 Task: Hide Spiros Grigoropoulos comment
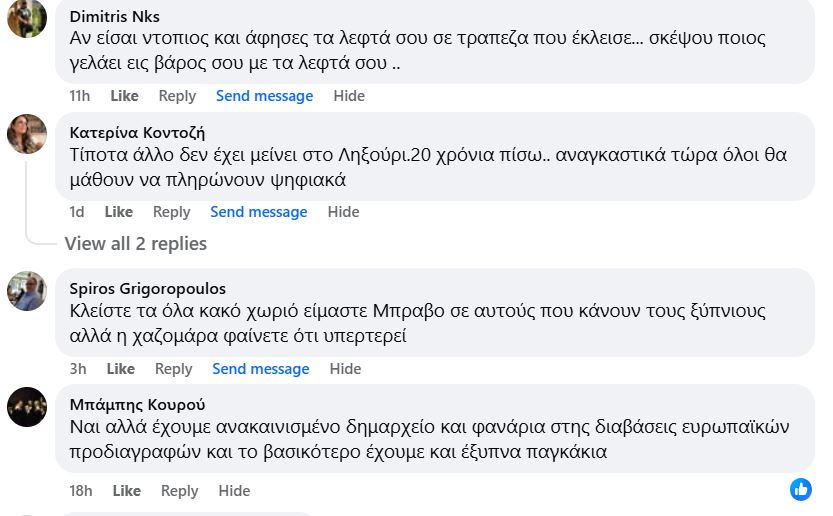[345, 369]
